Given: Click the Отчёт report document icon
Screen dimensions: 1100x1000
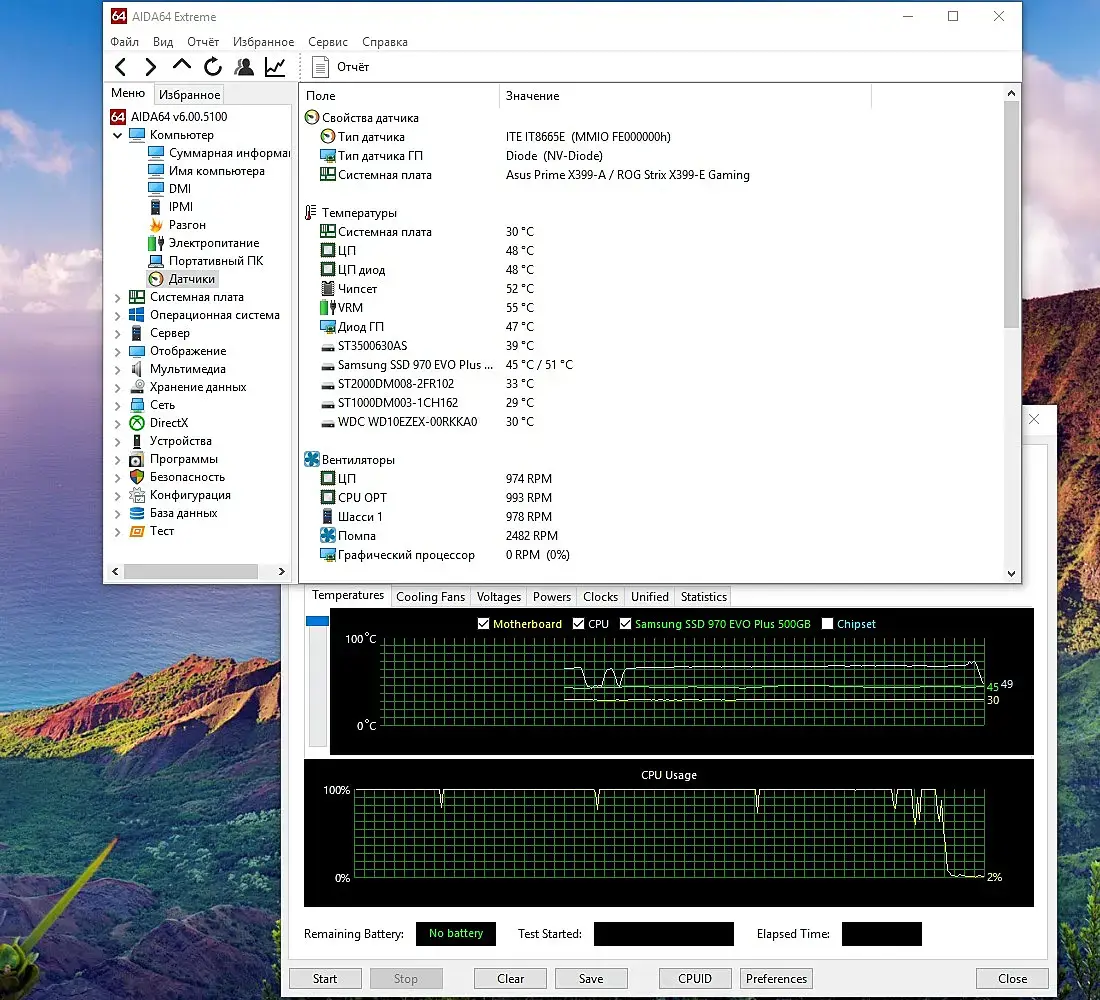Looking at the screenshot, I should point(320,67).
